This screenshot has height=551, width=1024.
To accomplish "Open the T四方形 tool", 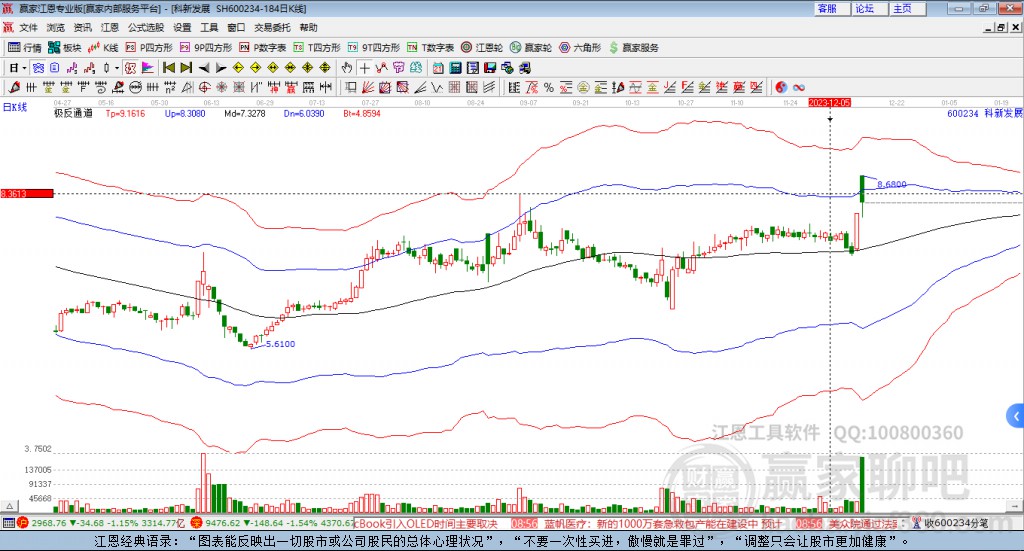I will pyautogui.click(x=317, y=48).
